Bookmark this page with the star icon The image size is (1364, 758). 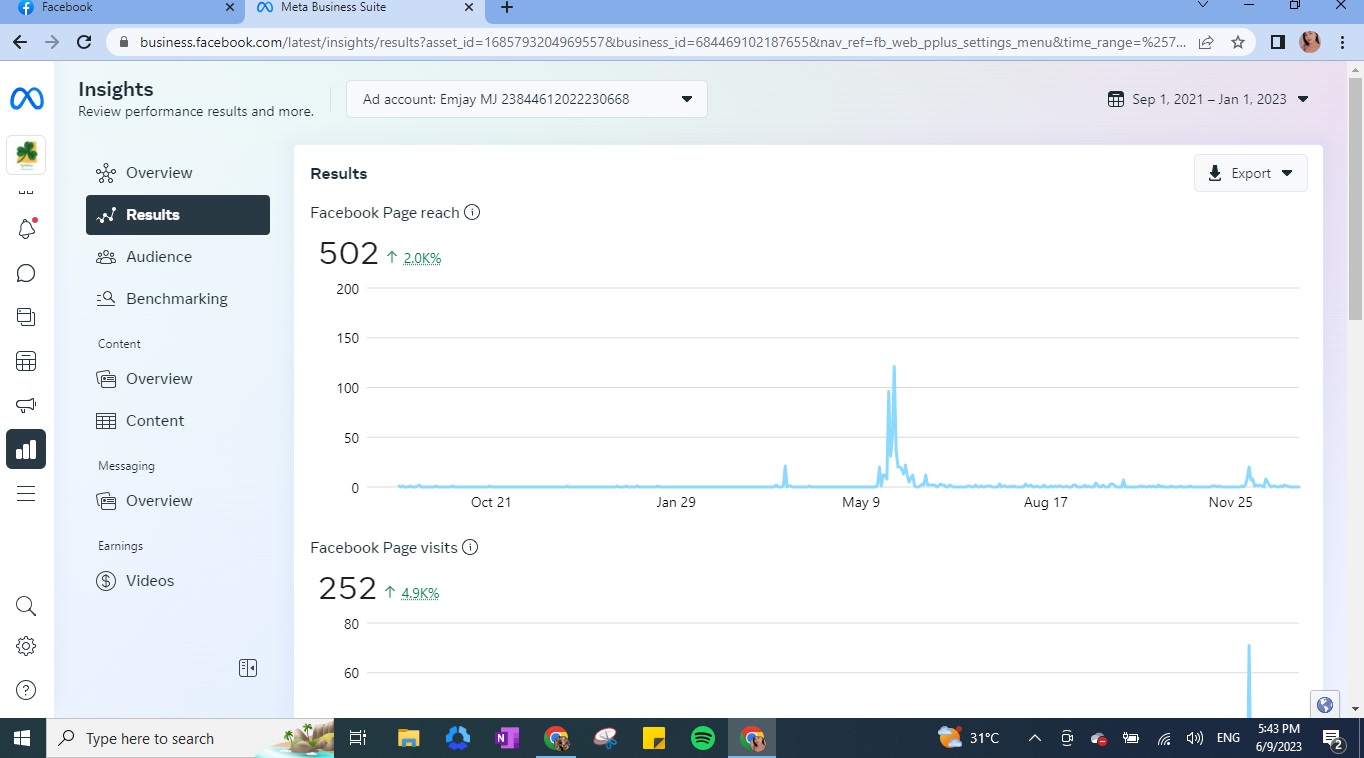click(x=1238, y=42)
